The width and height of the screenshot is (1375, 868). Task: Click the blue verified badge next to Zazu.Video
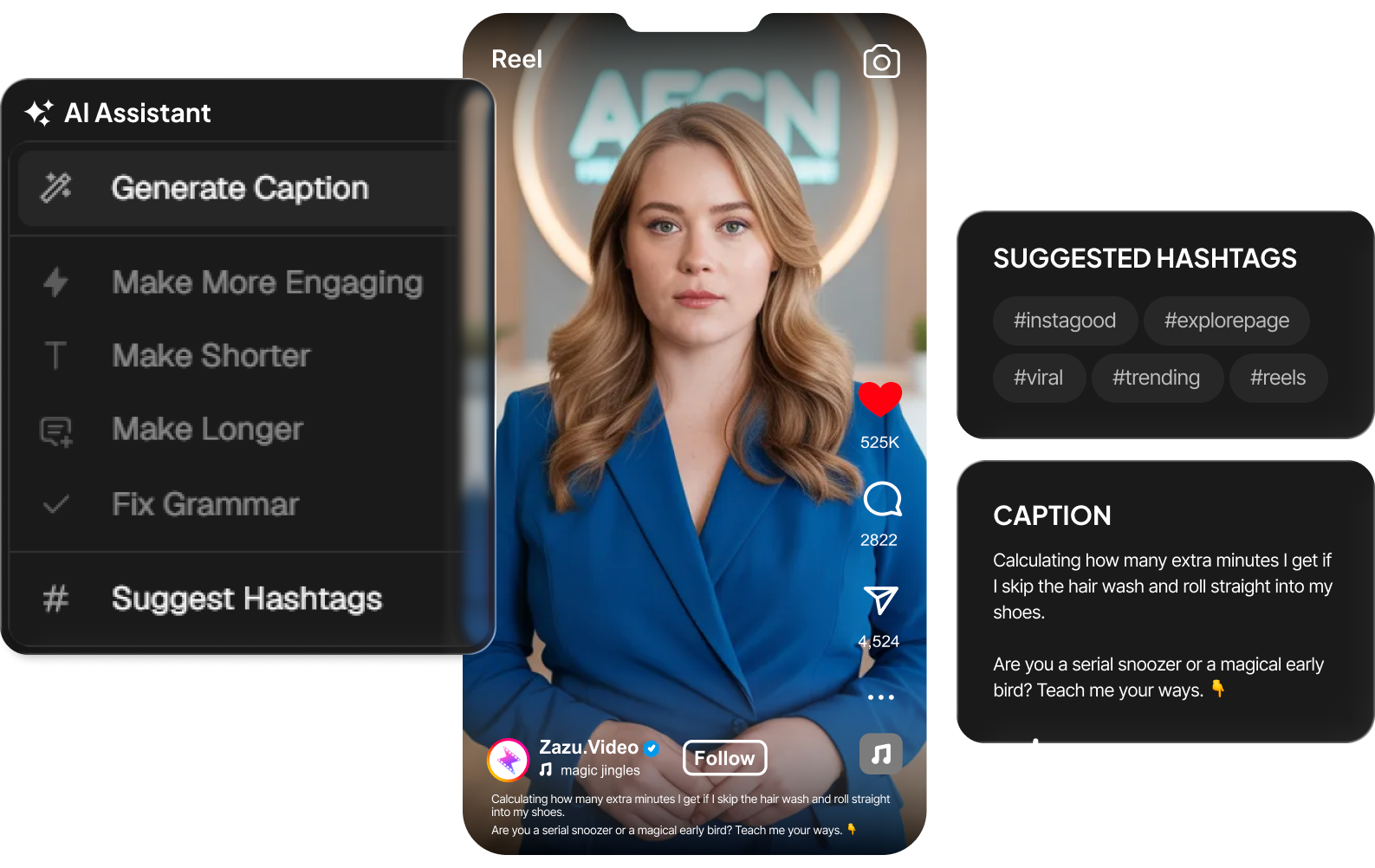click(652, 748)
